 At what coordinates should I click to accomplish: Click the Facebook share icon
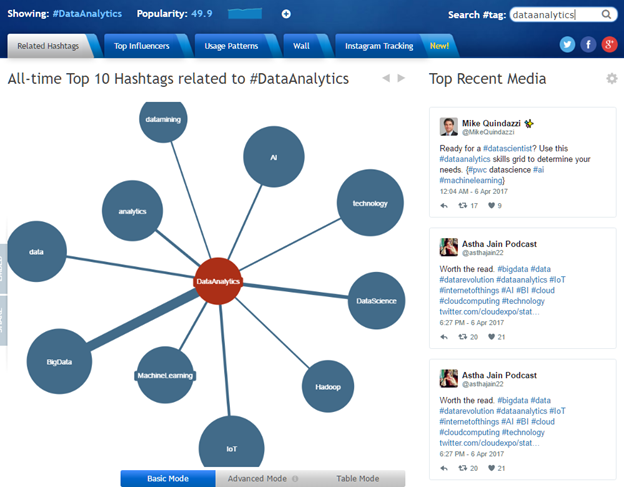tap(588, 45)
